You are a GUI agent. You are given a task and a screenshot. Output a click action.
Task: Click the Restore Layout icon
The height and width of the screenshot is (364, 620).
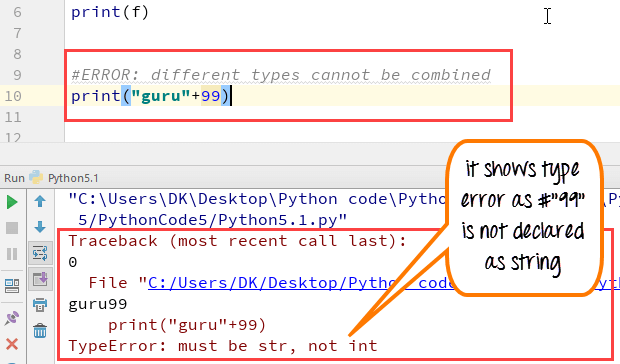click(x=12, y=286)
